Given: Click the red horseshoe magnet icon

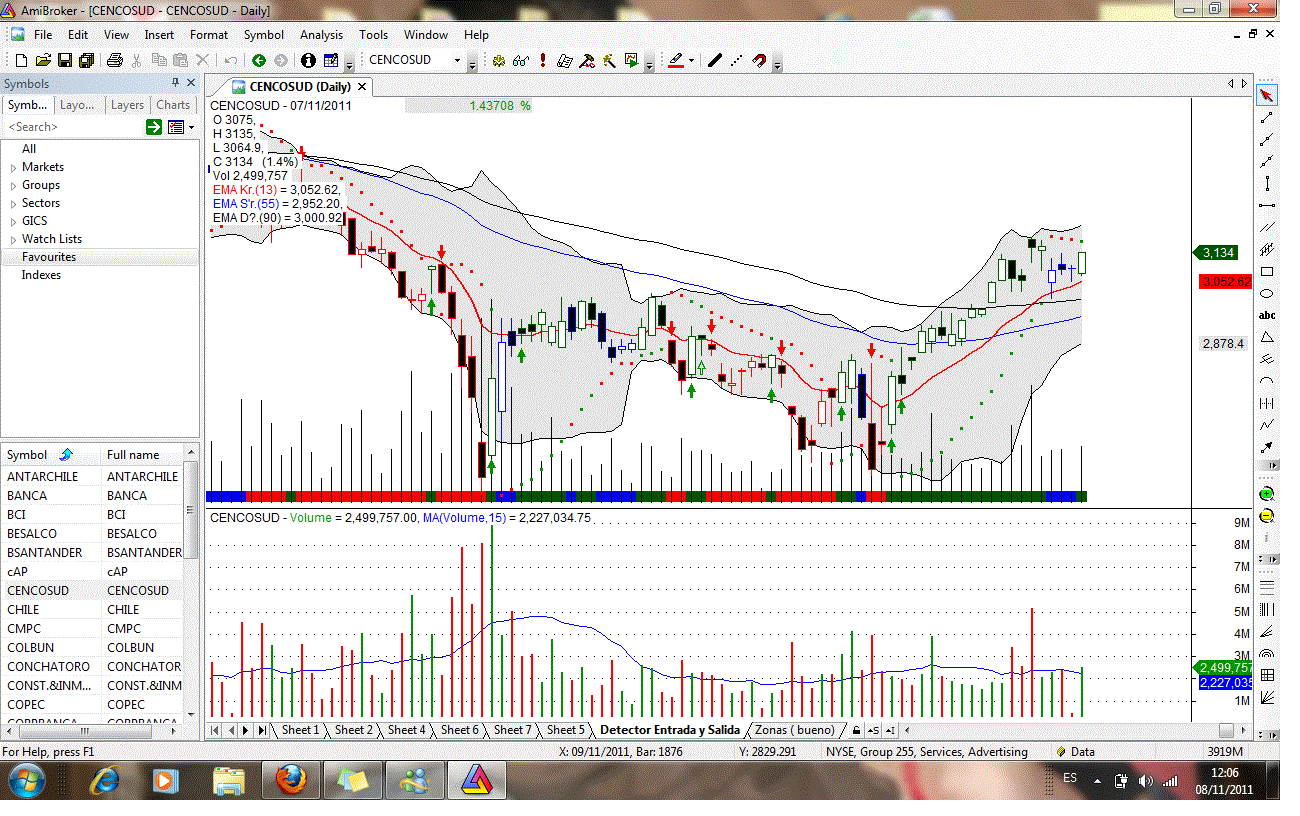Looking at the screenshot, I should [759, 61].
